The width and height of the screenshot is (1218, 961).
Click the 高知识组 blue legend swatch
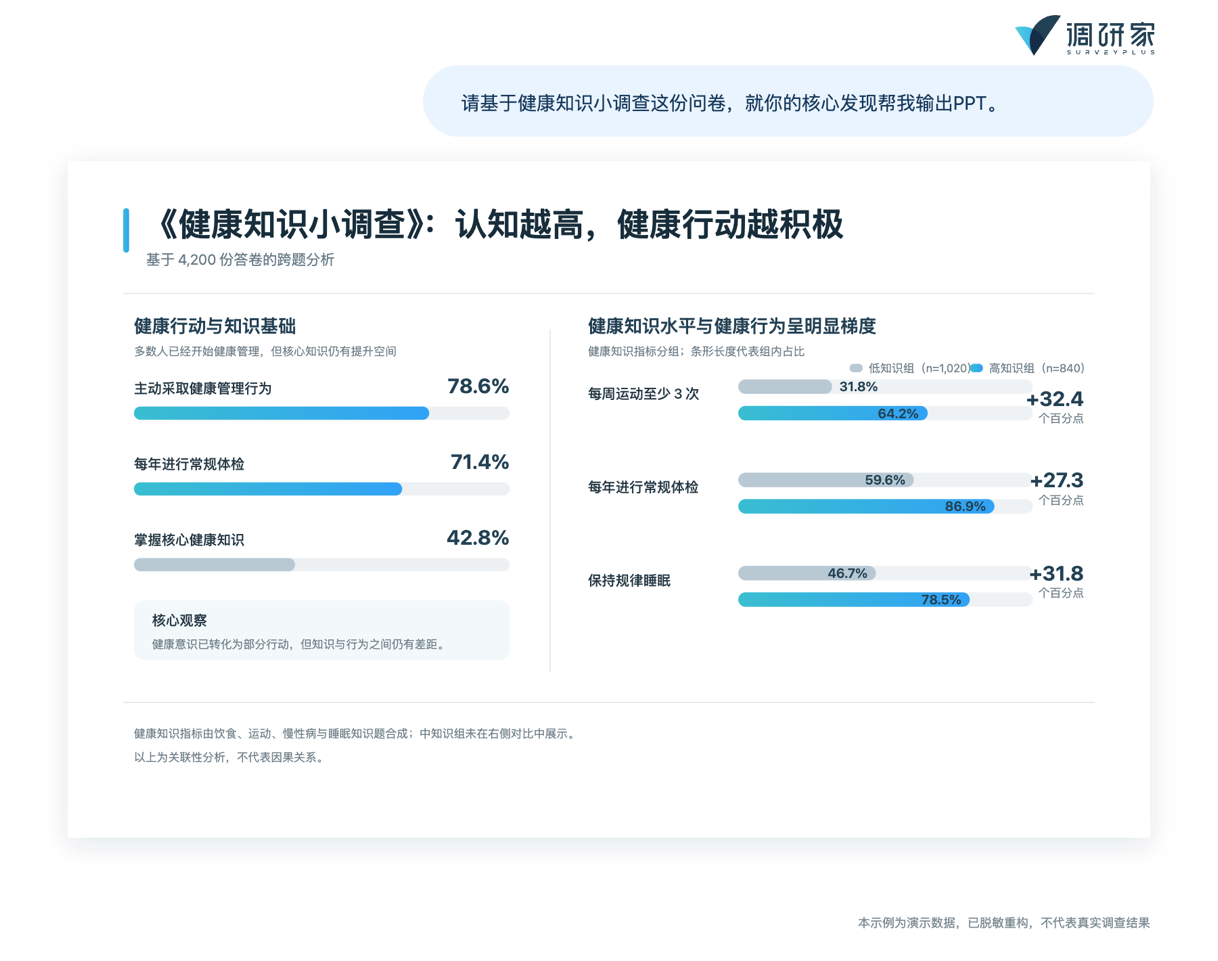[977, 368]
